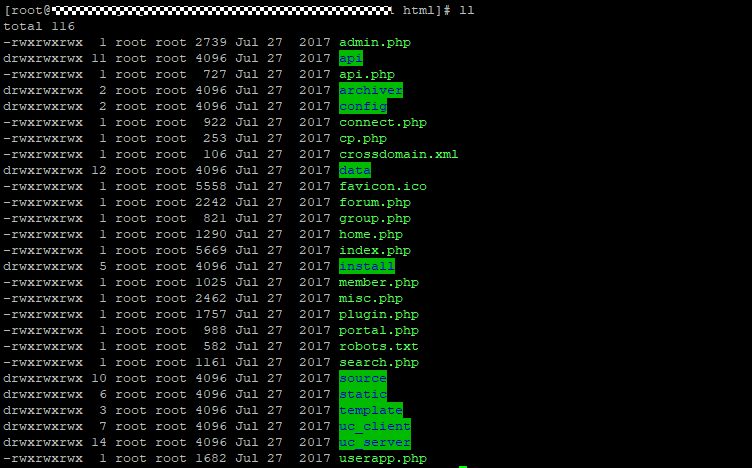752x468 pixels.
Task: Select the archiver directory entry
Action: click(x=371, y=90)
